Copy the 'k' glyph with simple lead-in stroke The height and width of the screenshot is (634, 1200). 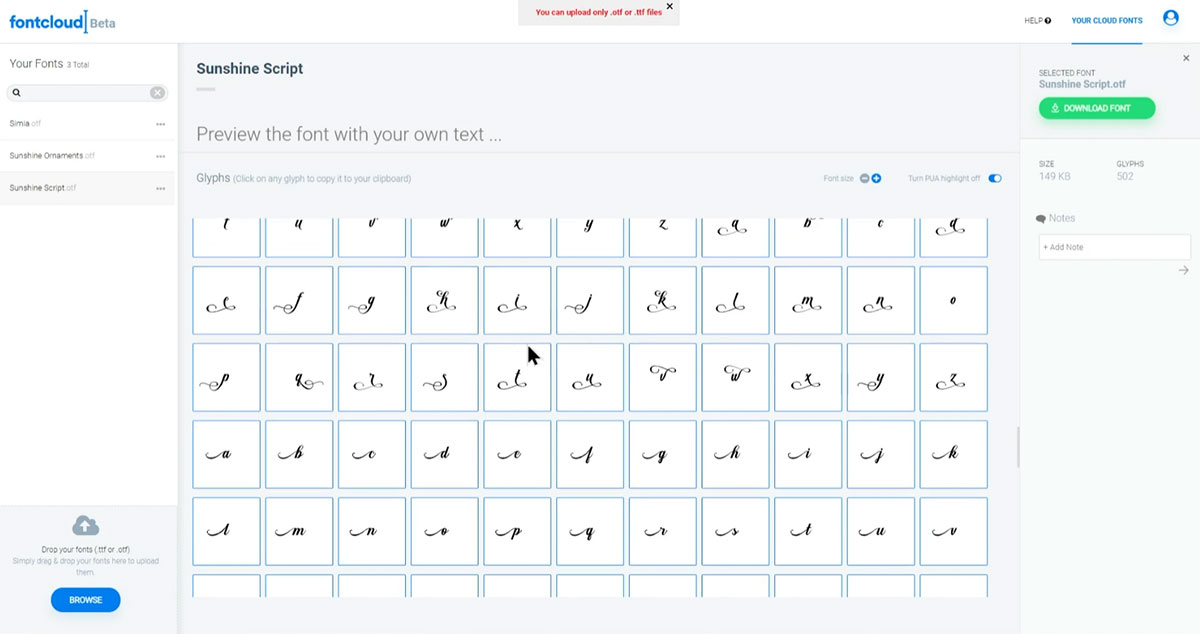(x=953, y=454)
